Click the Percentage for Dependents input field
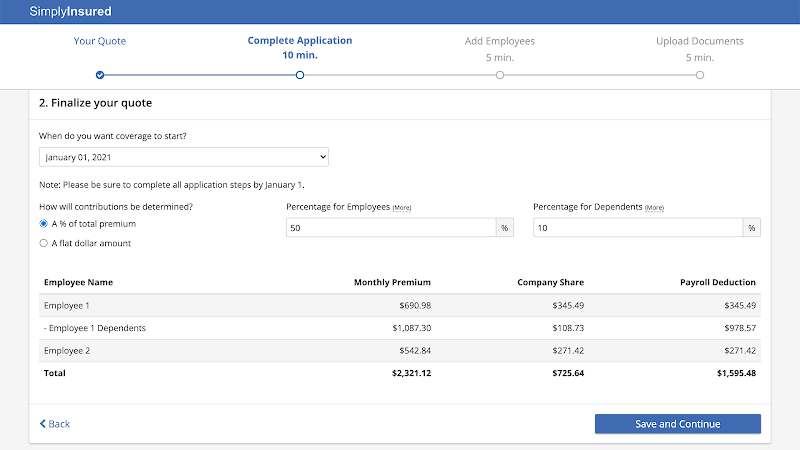The image size is (800, 450). 637,228
